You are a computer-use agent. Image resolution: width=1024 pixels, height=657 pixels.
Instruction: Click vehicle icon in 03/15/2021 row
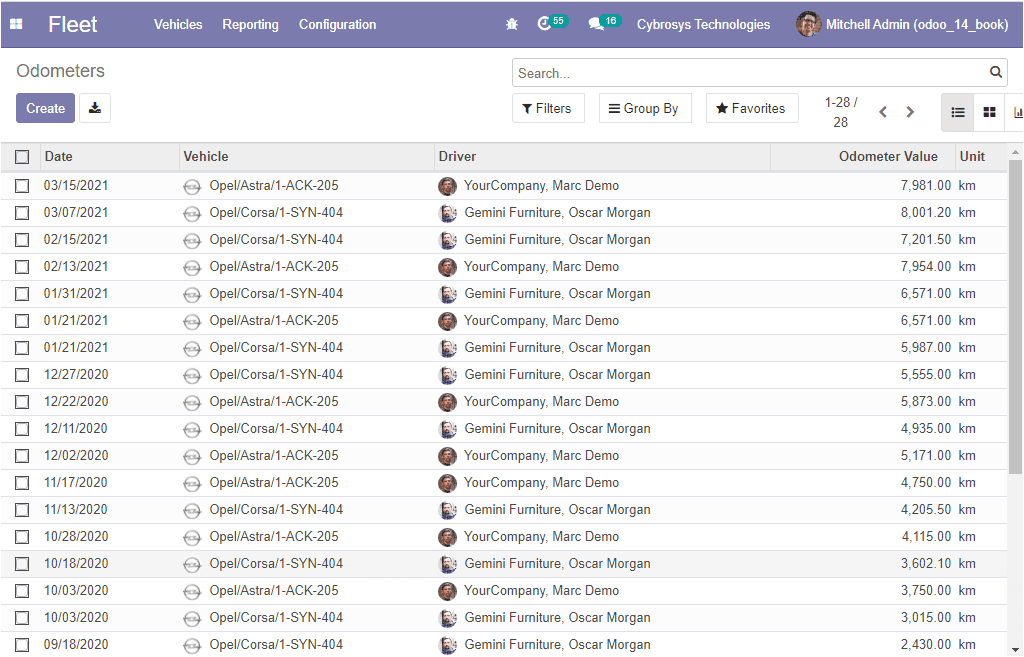191,187
